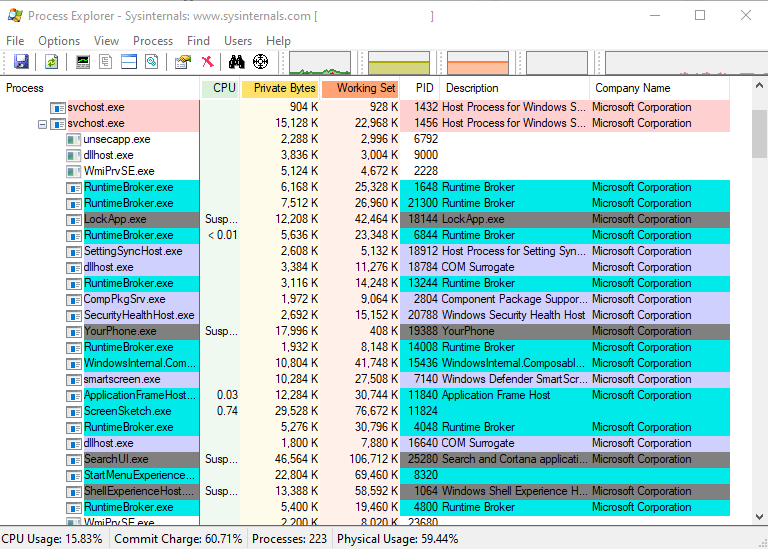Click 'Processes: 223' in status bar
768x549 pixels.
point(289,539)
